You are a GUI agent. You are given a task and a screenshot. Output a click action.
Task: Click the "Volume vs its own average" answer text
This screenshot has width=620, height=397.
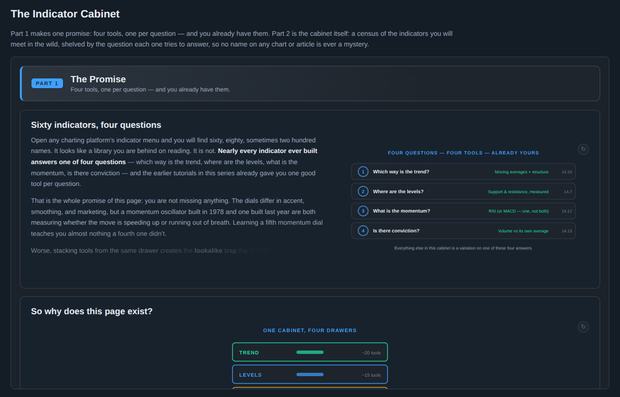pyautogui.click(x=523, y=231)
